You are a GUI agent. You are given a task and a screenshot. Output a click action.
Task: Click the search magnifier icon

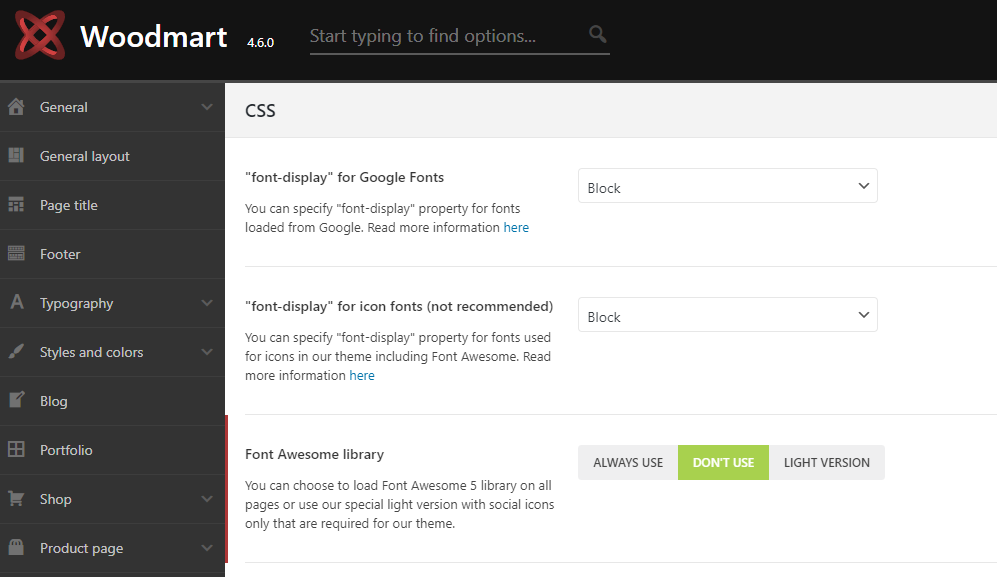coord(598,35)
